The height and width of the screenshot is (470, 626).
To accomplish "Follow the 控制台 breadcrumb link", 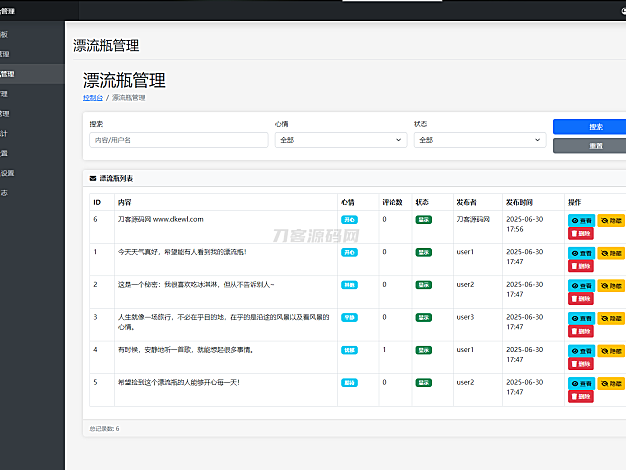I will pos(93,98).
